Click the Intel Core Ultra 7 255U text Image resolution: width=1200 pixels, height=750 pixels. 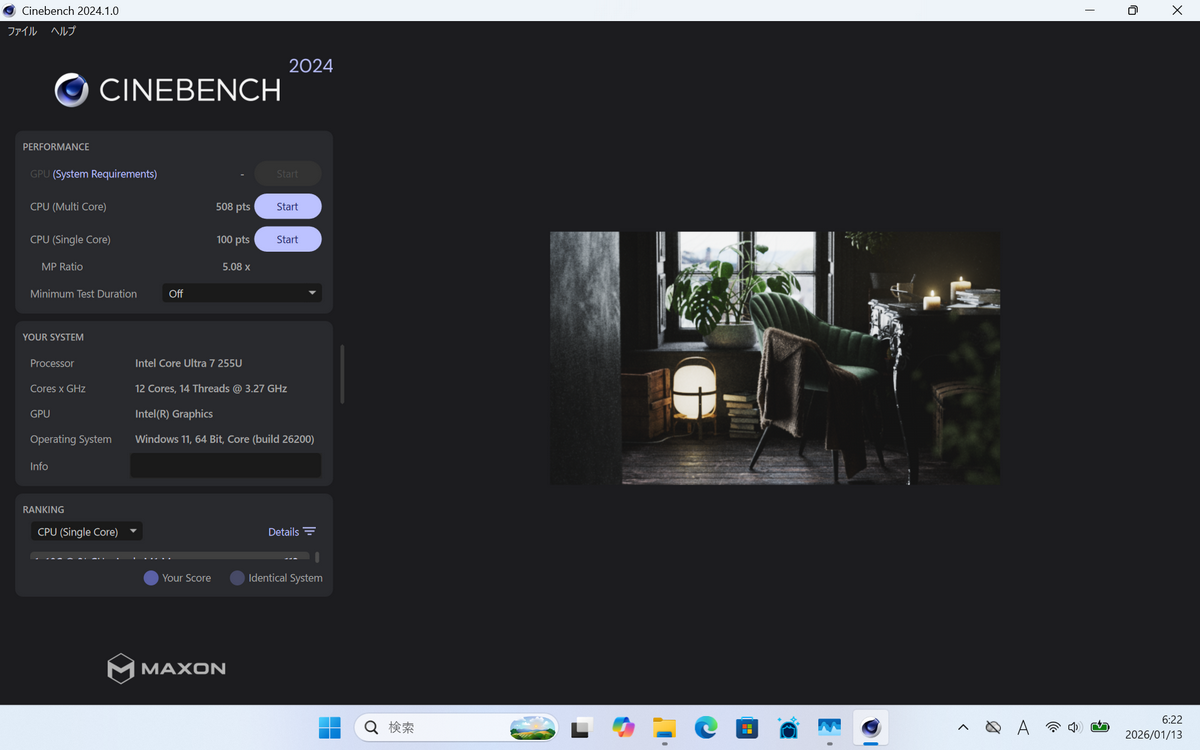point(189,363)
